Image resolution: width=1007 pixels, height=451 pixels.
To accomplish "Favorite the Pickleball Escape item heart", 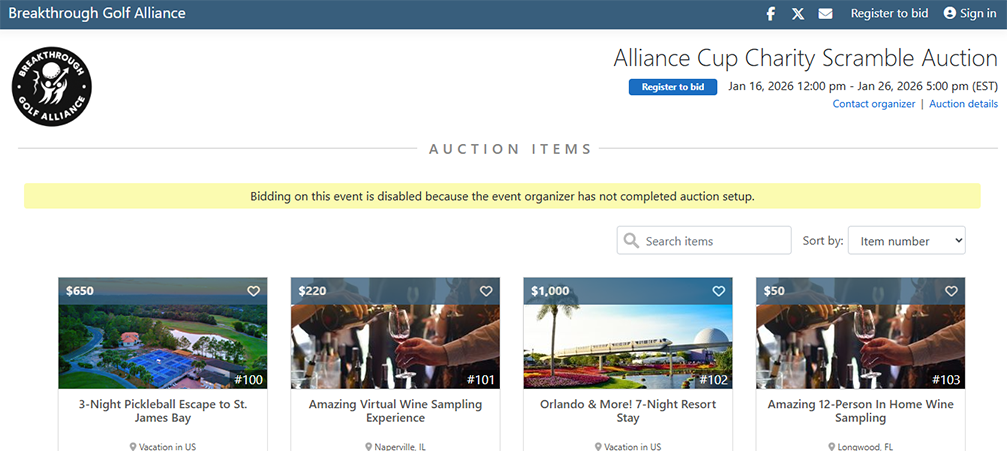I will [x=253, y=291].
